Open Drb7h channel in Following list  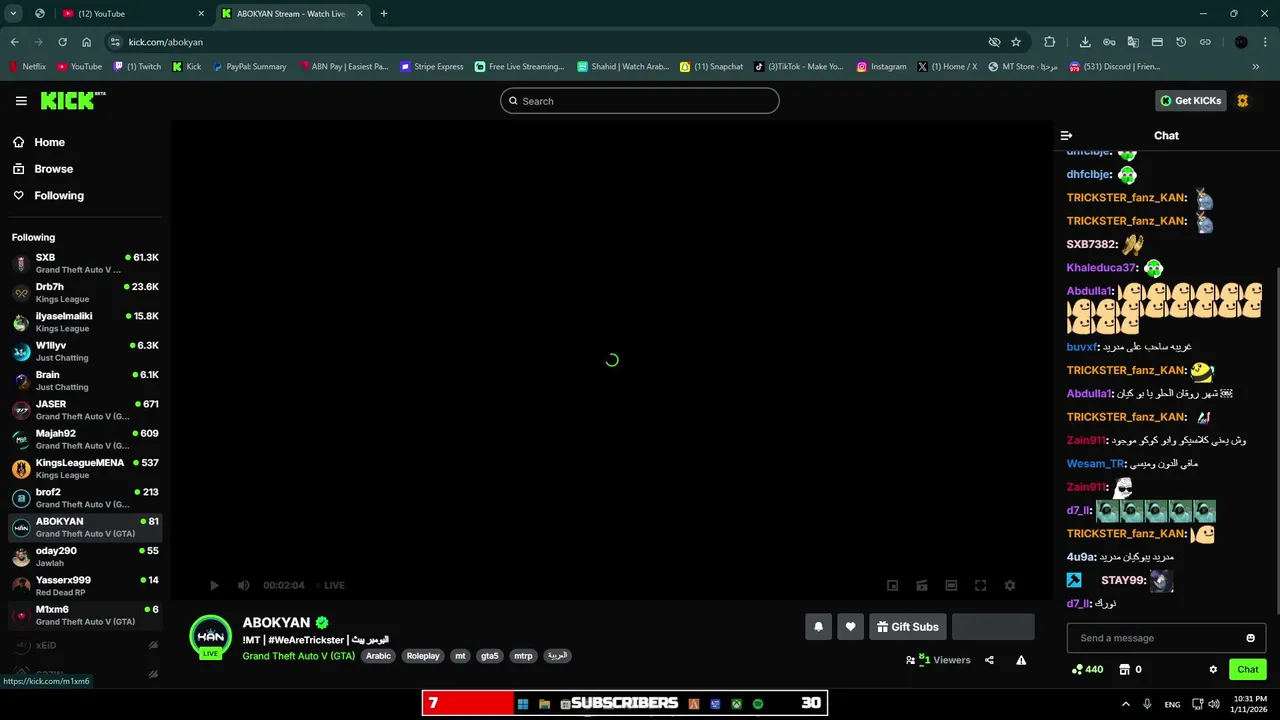pyautogui.click(x=85, y=293)
